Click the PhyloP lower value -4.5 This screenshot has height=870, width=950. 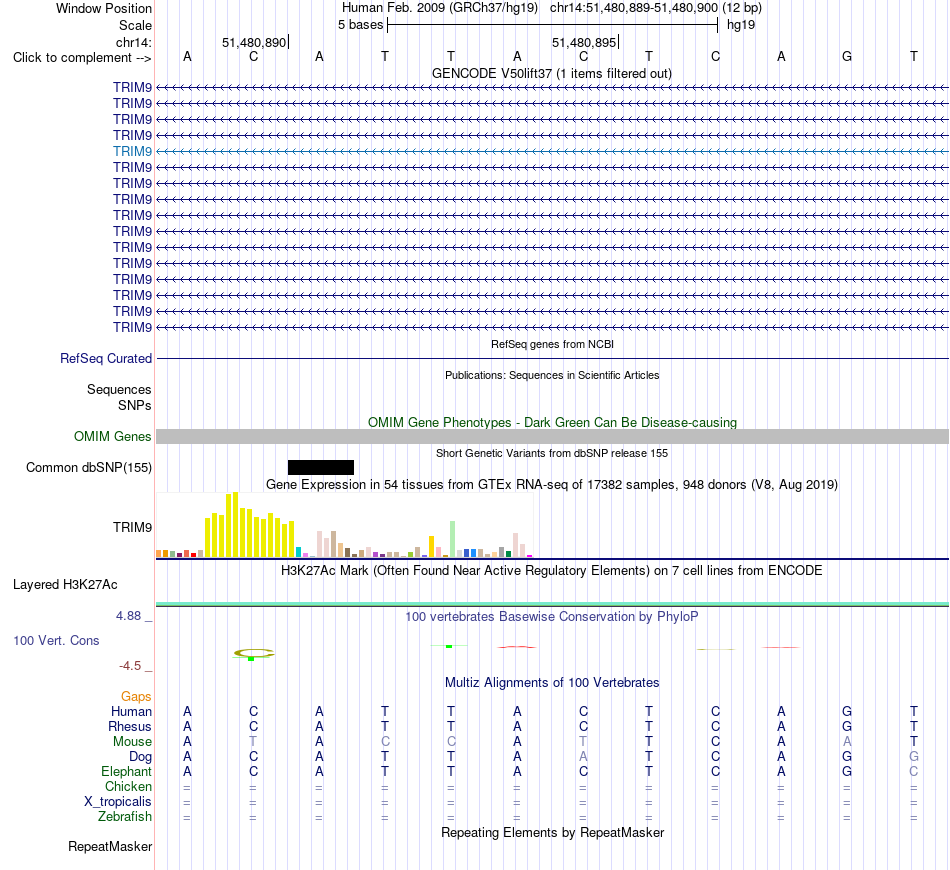click(x=130, y=666)
